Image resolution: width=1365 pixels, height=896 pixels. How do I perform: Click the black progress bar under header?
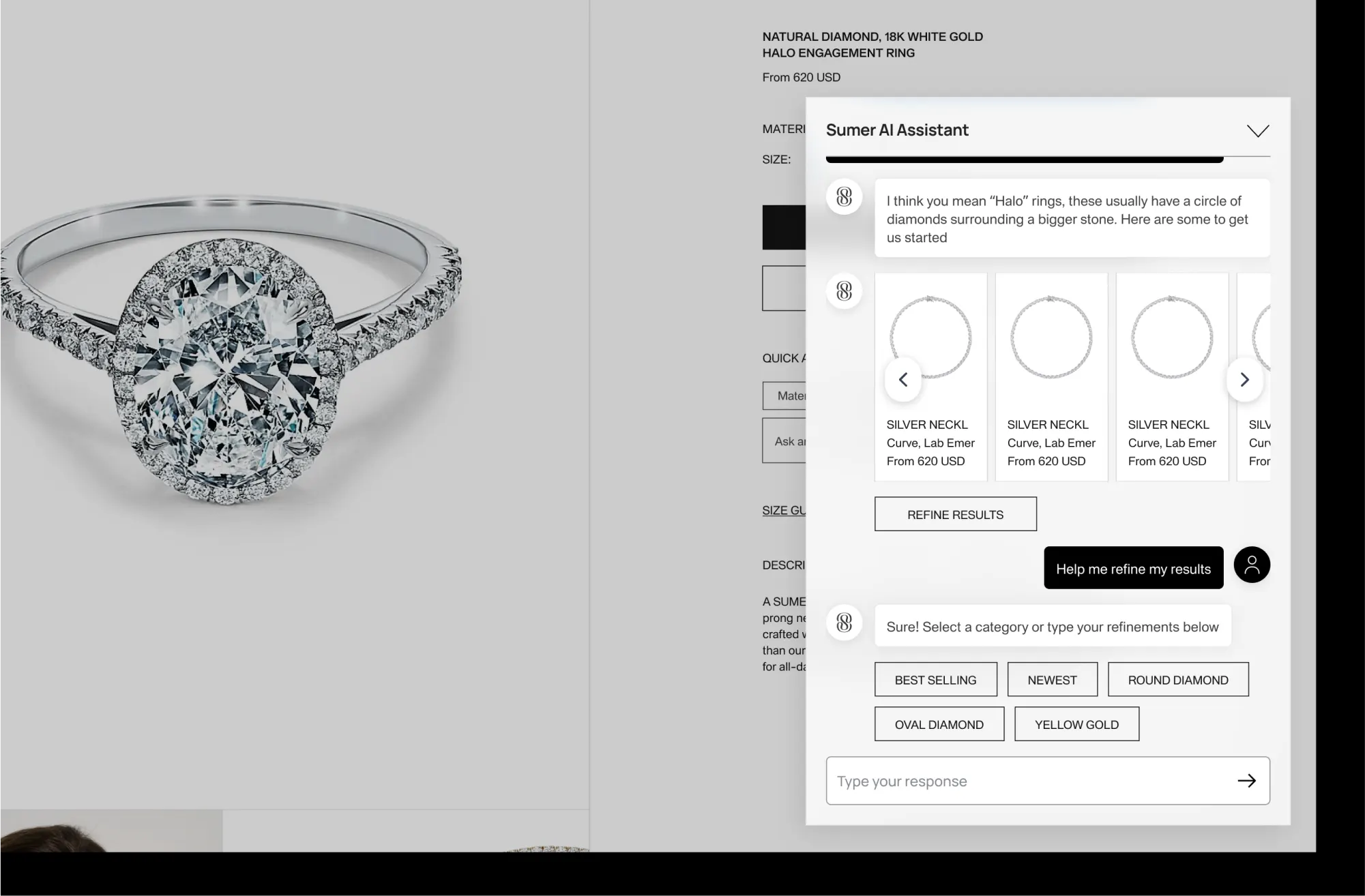point(1025,160)
